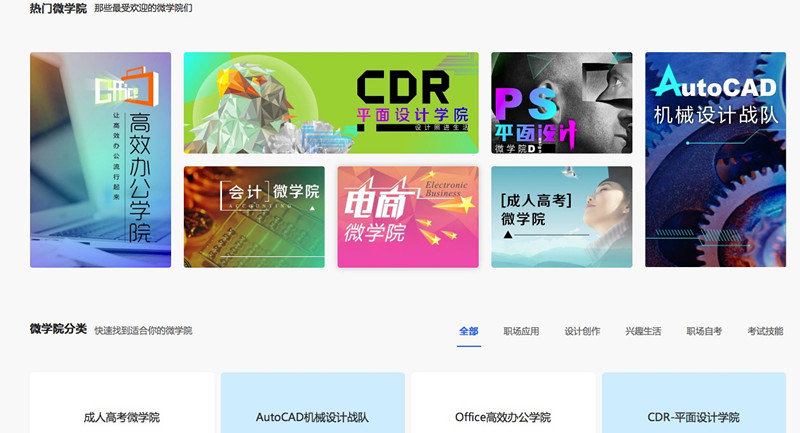This screenshot has width=800, height=433.
Task: Open the 会计 微学院 banner
Action: pyautogui.click(x=254, y=217)
